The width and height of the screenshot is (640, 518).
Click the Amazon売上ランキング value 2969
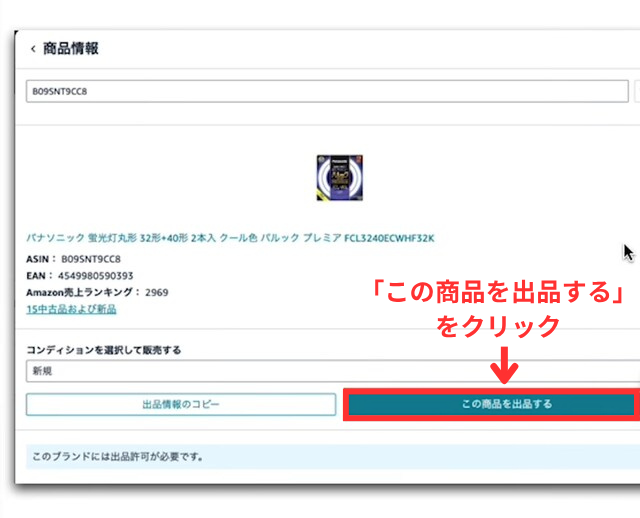[x=157, y=292]
